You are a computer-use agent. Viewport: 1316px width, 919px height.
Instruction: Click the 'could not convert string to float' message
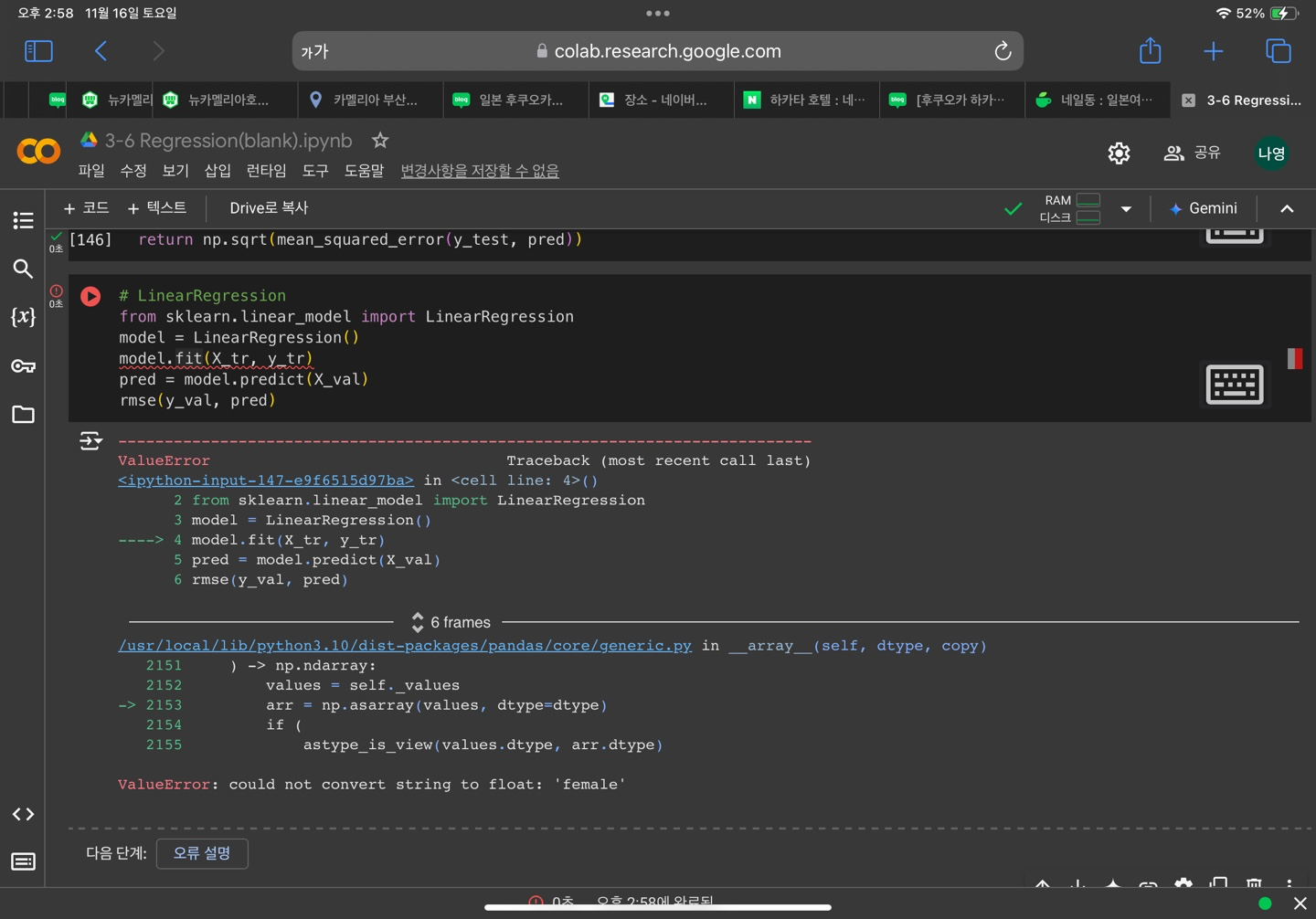(x=427, y=785)
